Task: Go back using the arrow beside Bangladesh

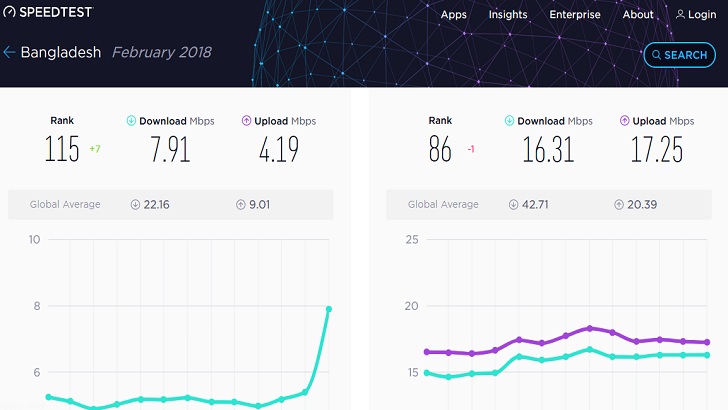Action: [x=9, y=52]
